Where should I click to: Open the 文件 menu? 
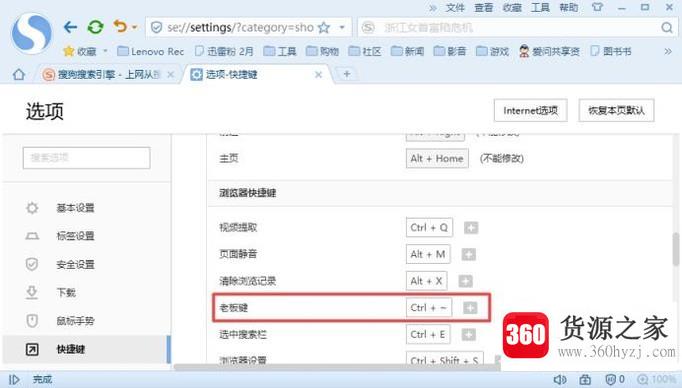tap(455, 7)
